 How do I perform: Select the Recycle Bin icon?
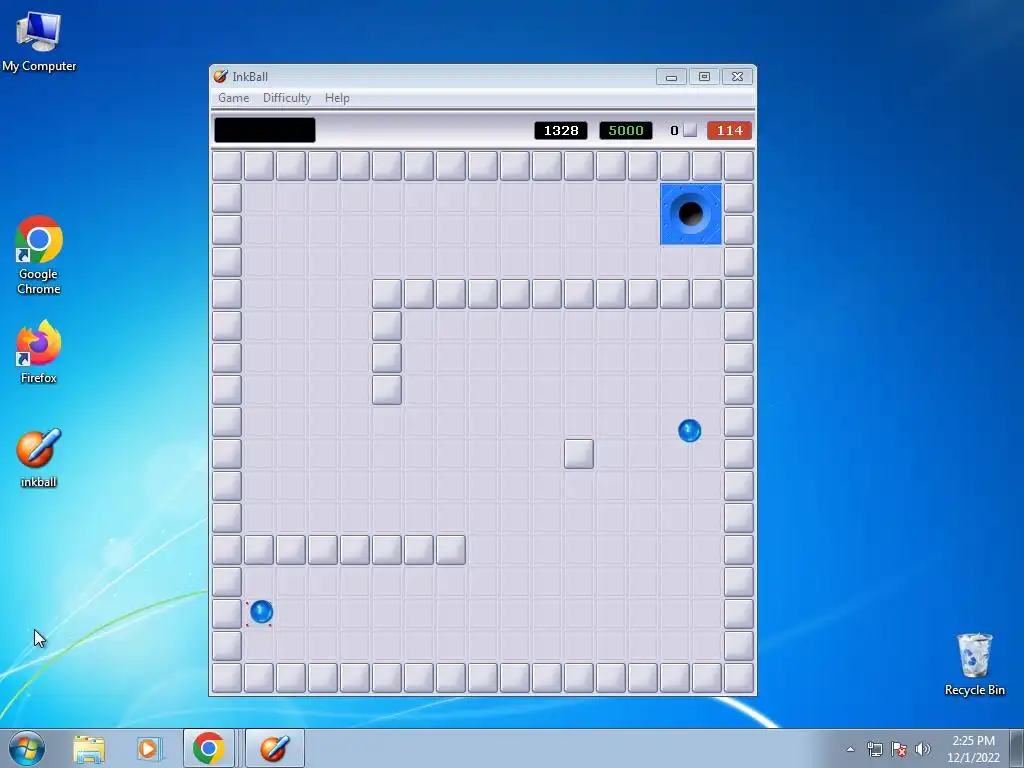[974, 664]
